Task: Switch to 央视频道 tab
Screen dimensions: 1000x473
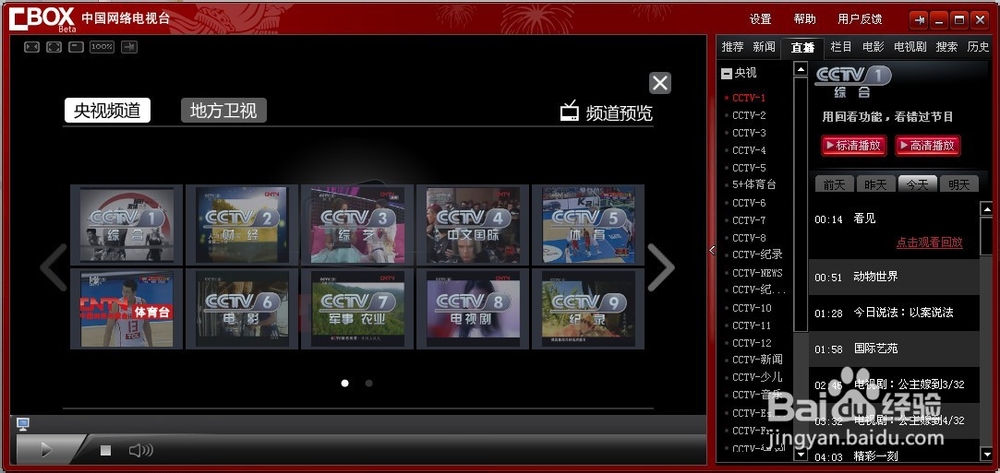Action: coord(107,110)
